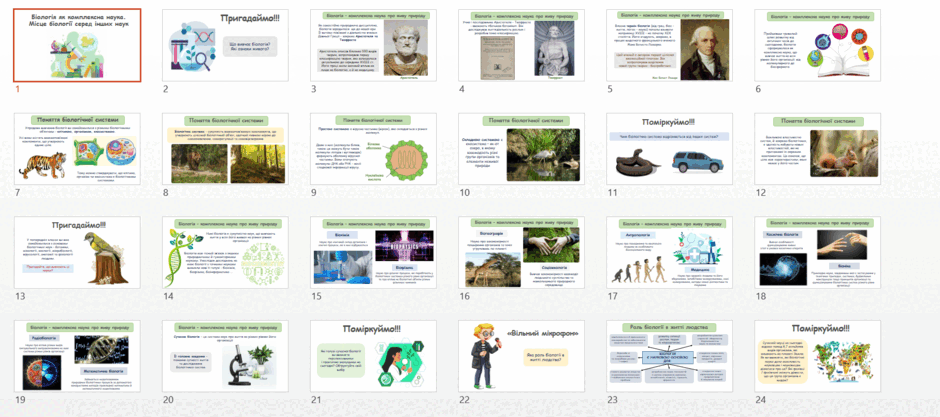Click slide 18 "Космічна біологія" with touching hands
The image size is (940, 417).
pos(818,252)
